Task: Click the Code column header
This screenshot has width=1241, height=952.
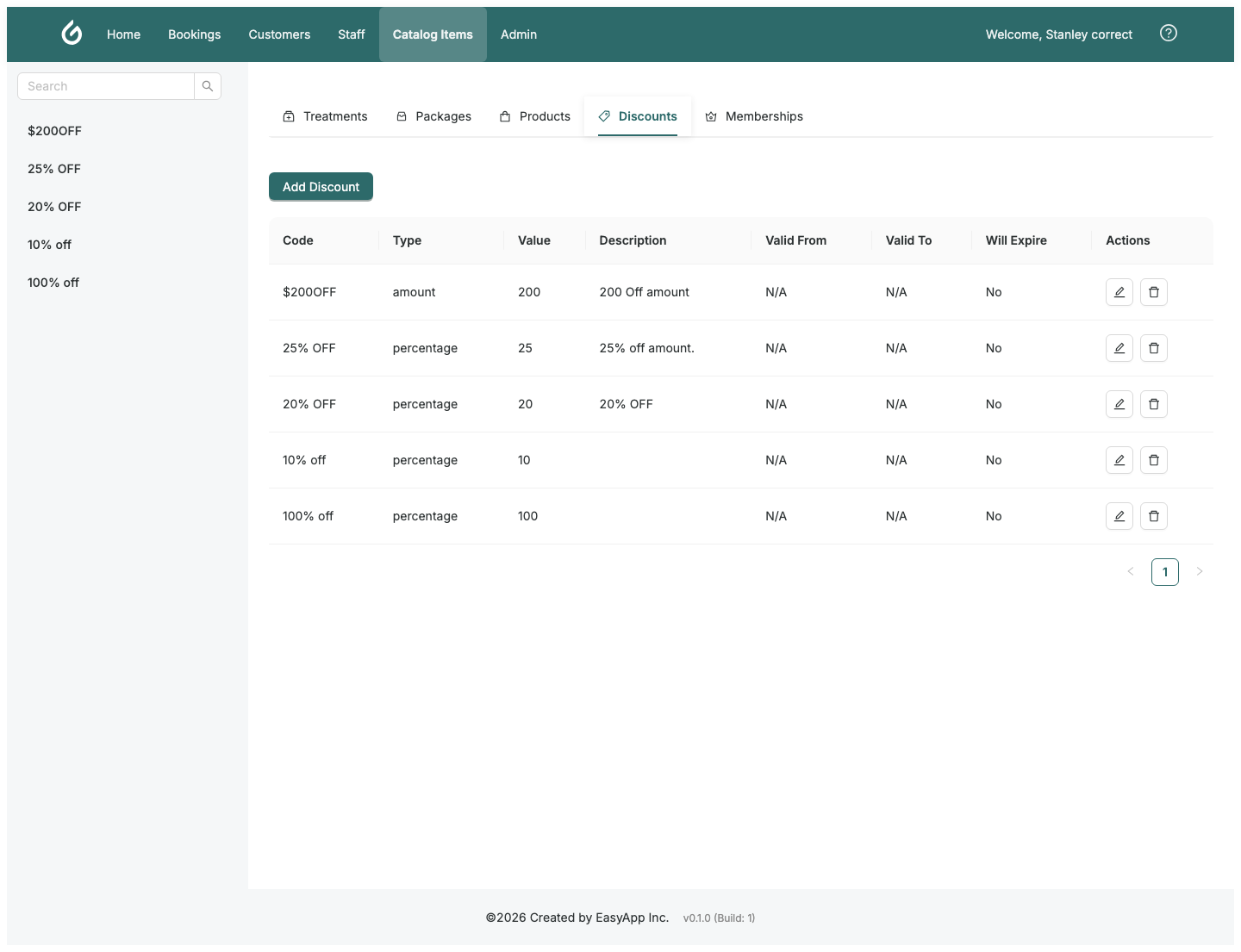Action: [x=323, y=240]
